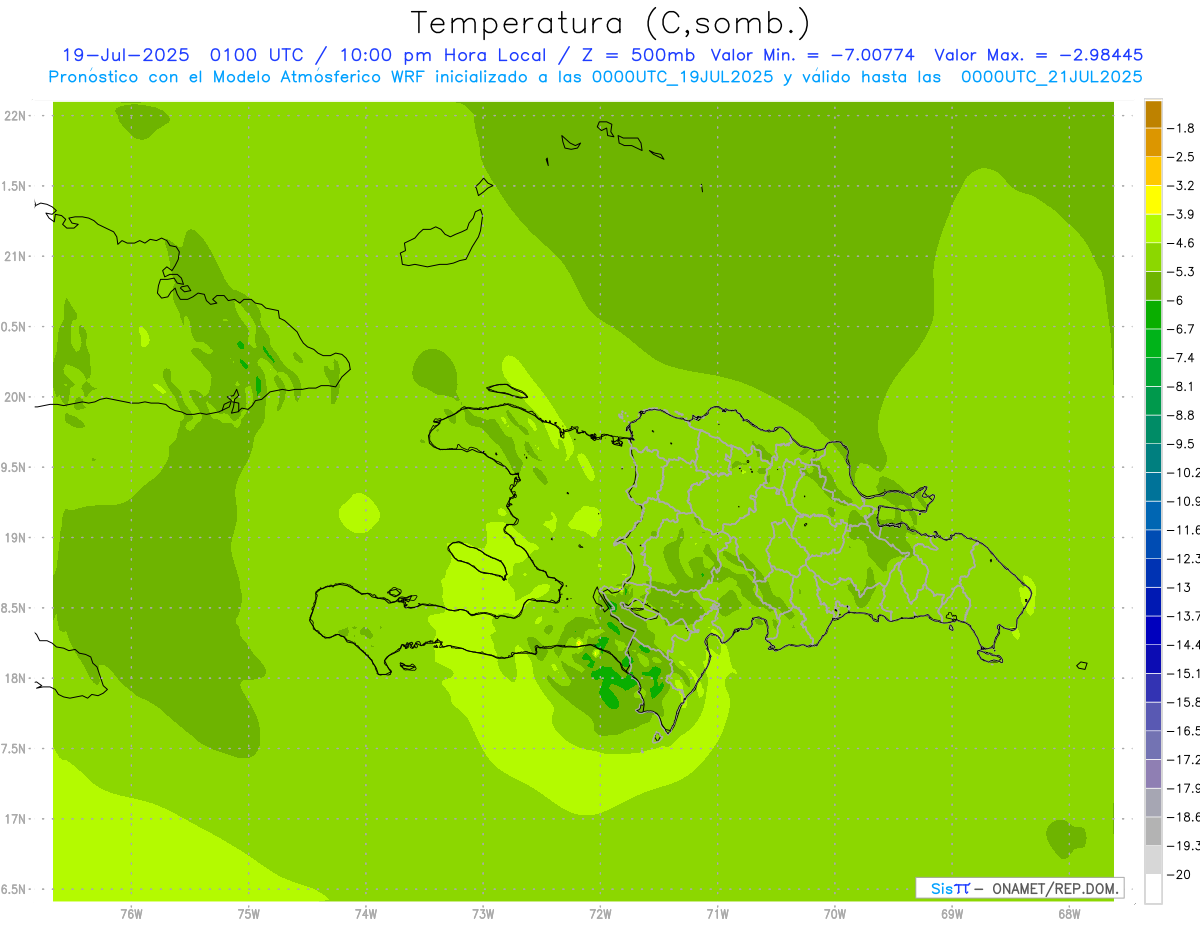The width and height of the screenshot is (1200, 927).
Task: Click the "71W" longitude axis label
Action: (717, 914)
